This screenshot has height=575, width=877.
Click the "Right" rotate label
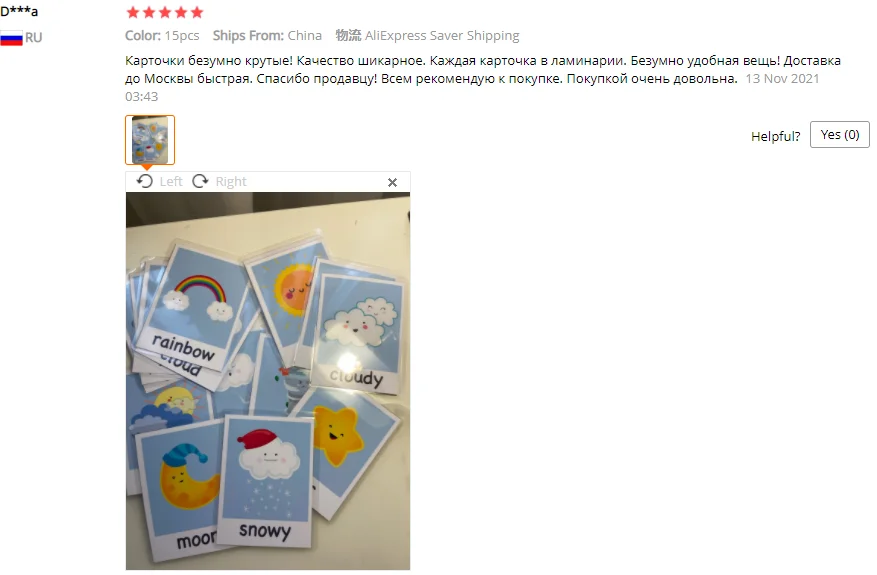pos(231,181)
